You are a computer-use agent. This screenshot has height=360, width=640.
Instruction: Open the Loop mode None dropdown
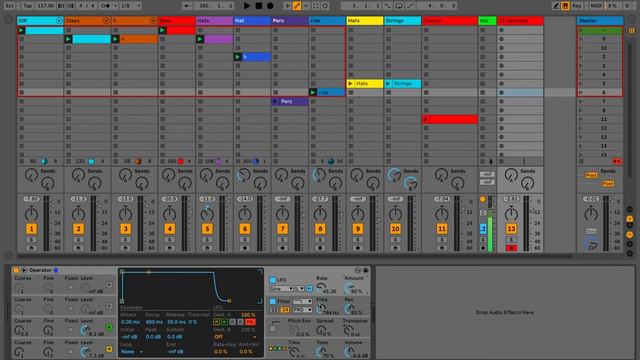point(132,352)
